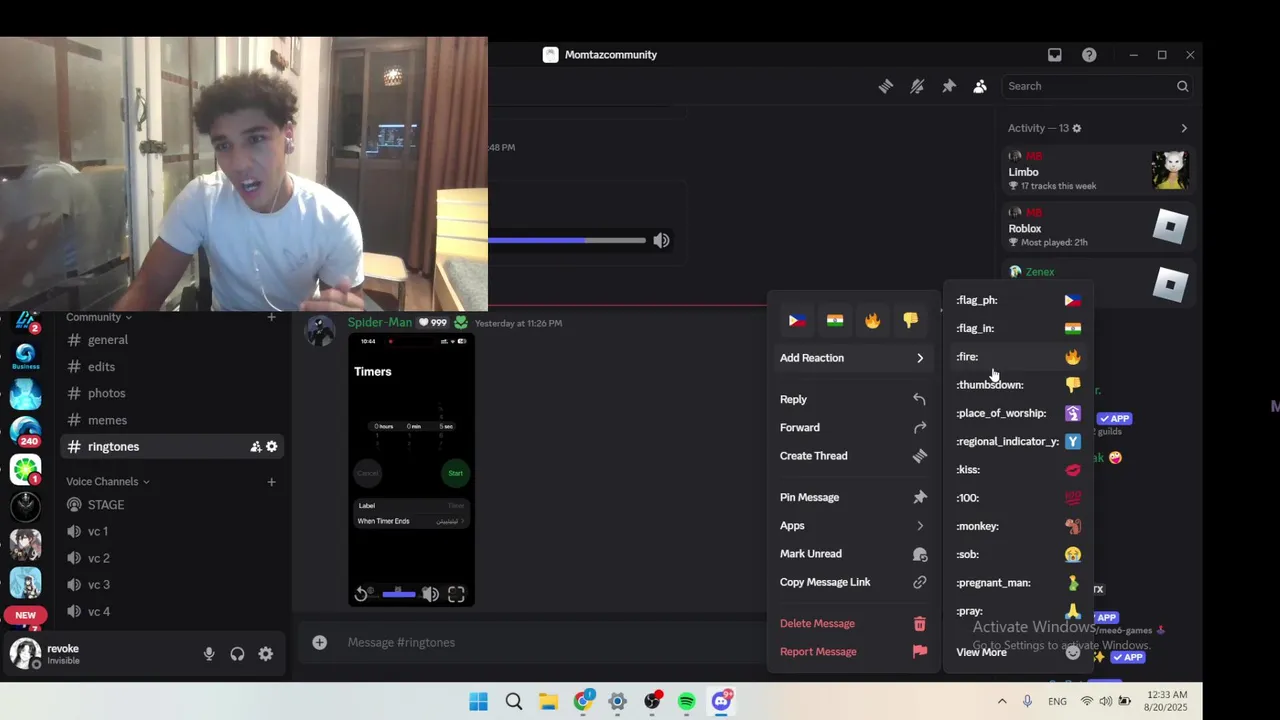
Task: Pick :flag_ph: reaction from list
Action: click(1018, 300)
